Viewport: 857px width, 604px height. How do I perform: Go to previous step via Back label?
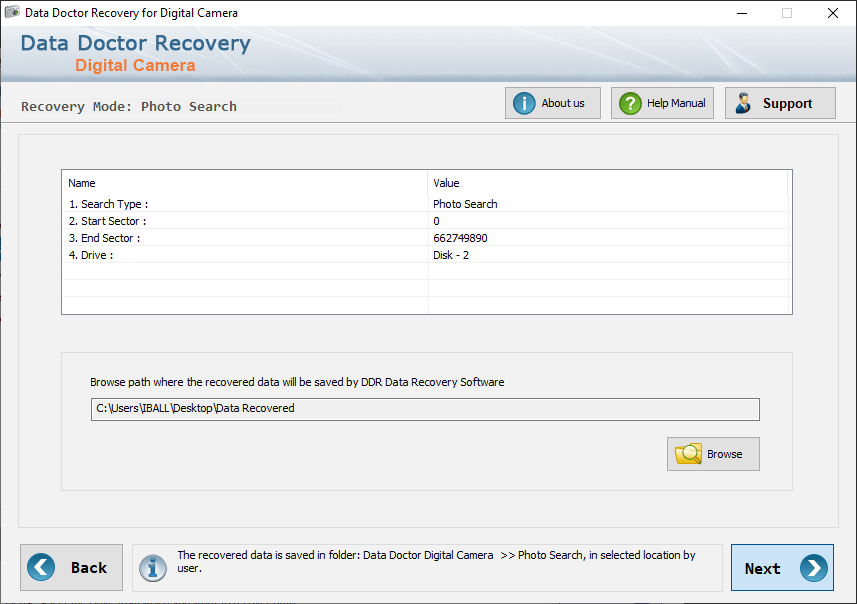tap(89, 568)
